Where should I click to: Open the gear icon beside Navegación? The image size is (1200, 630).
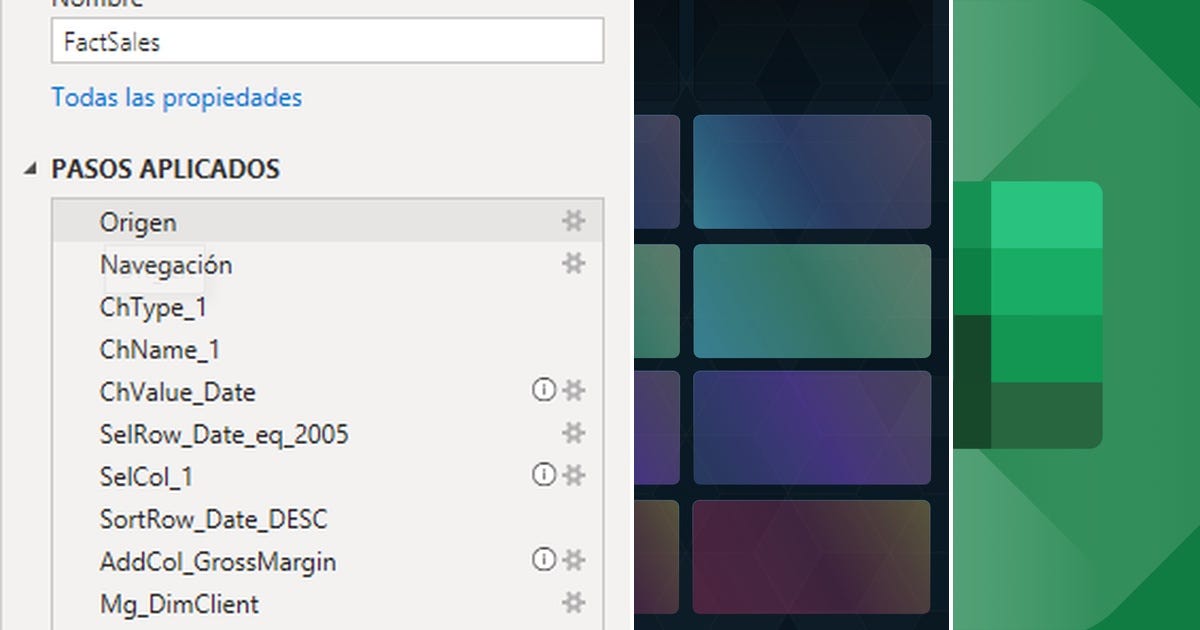tap(573, 264)
